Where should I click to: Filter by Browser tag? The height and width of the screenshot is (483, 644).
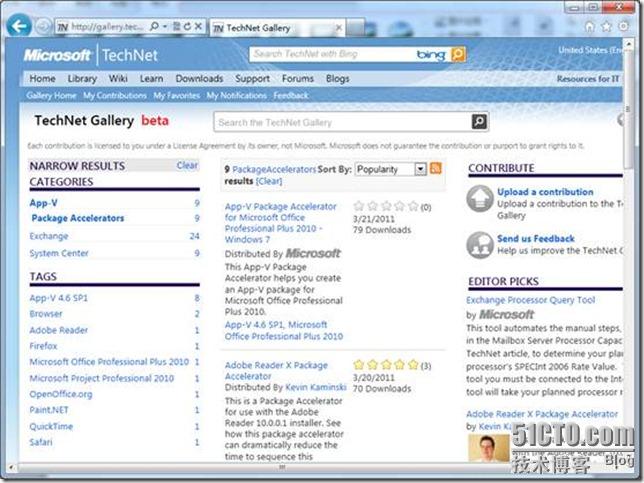46,314
